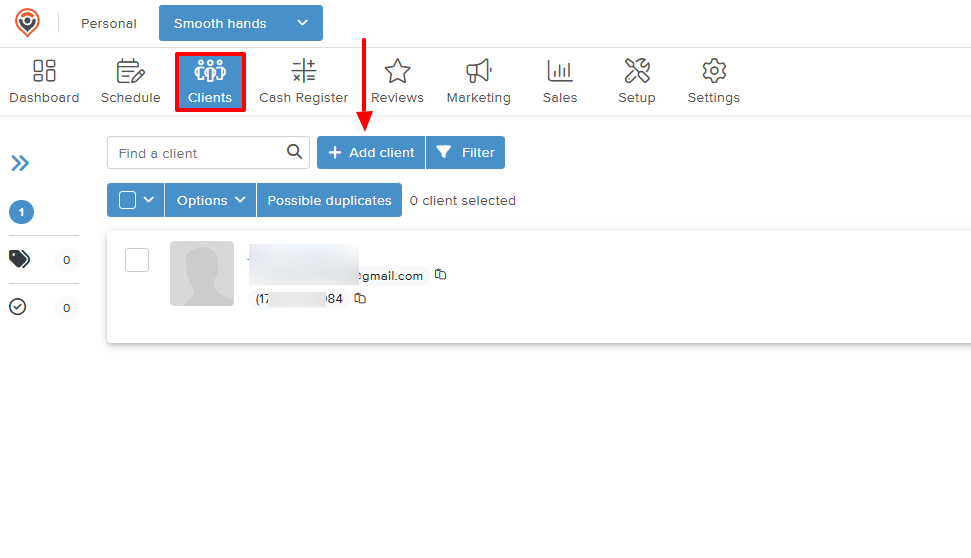This screenshot has height=558, width=971.
Task: Copy the client's email address
Action: (441, 275)
